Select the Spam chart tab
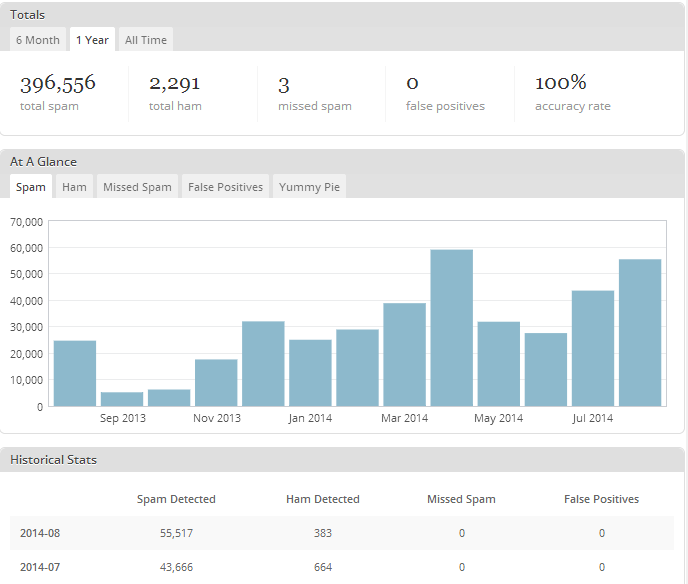688x584 pixels. [31, 187]
